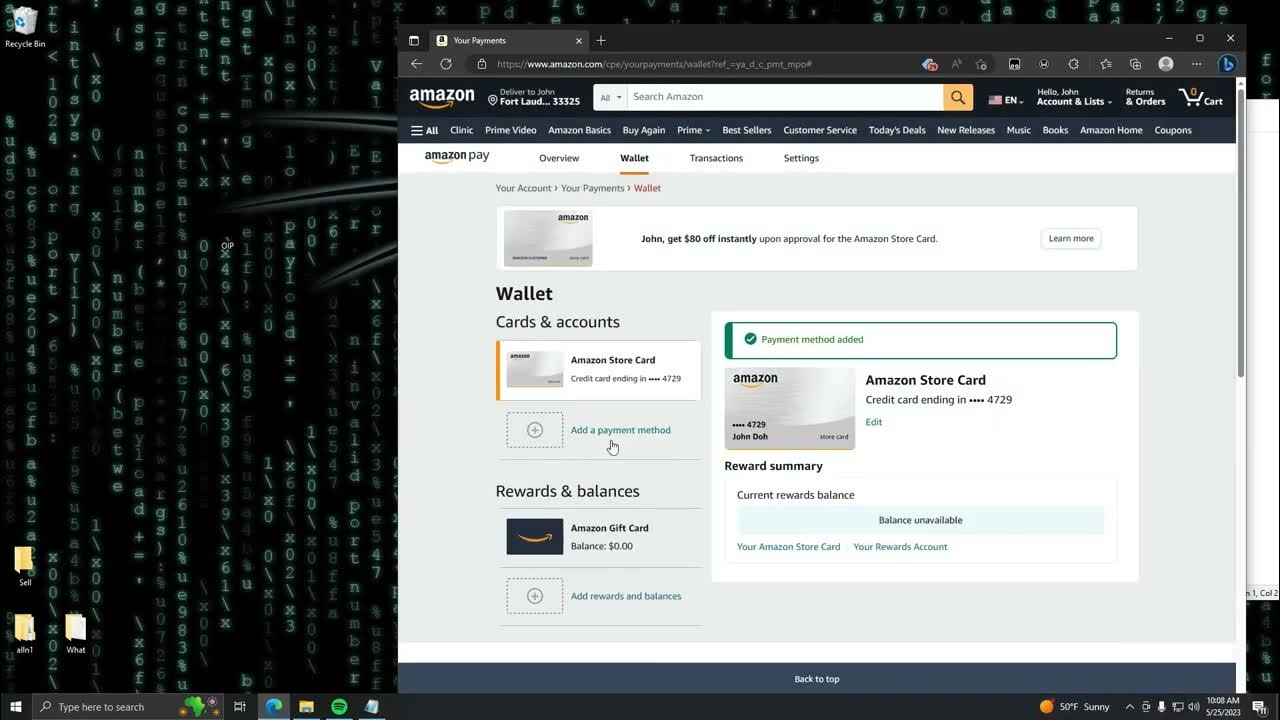Image resolution: width=1280 pixels, height=720 pixels.
Task: Select the Sell folder on desktop
Action: [x=25, y=566]
